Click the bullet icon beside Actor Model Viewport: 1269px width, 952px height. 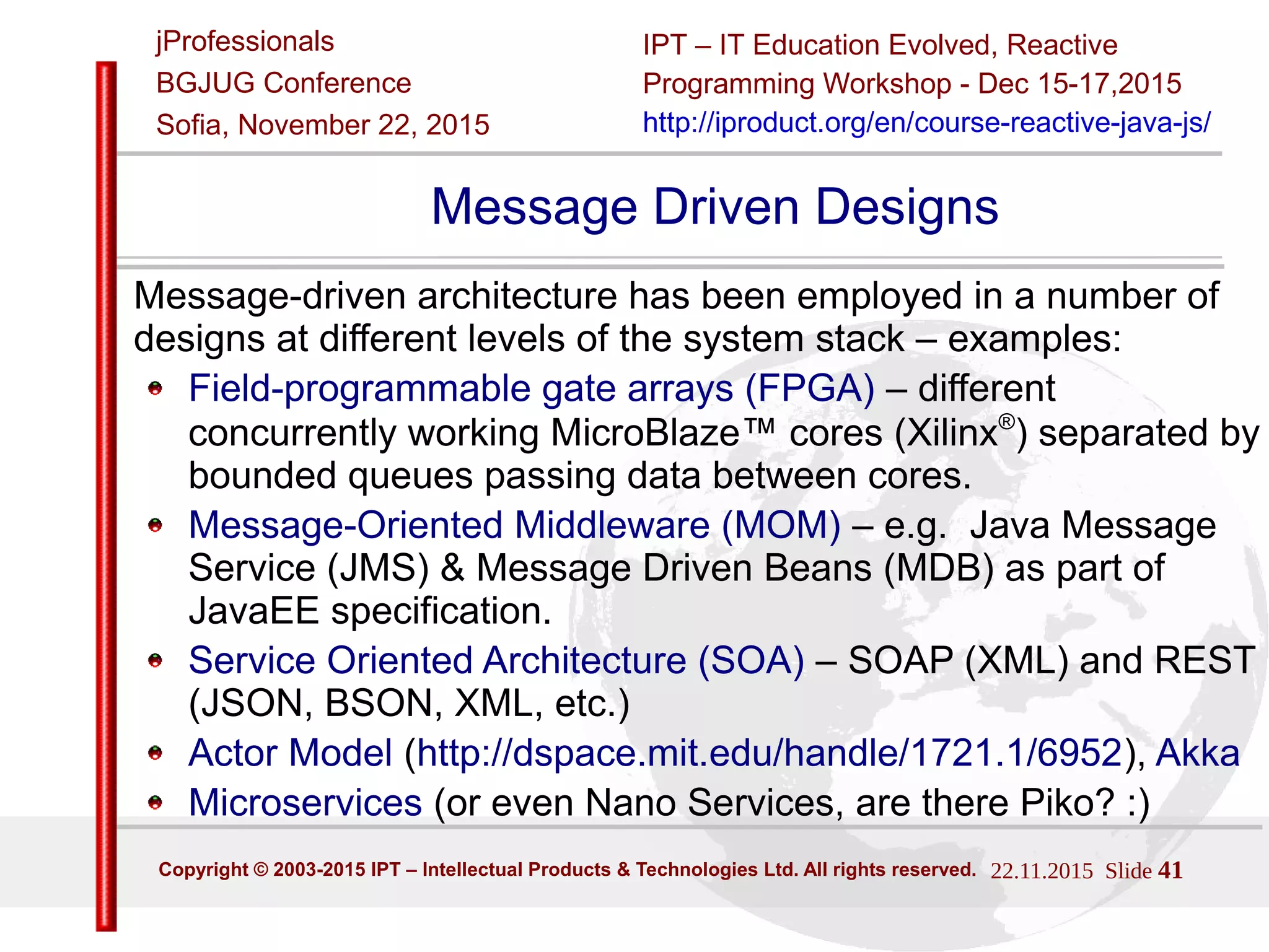pyautogui.click(x=155, y=753)
